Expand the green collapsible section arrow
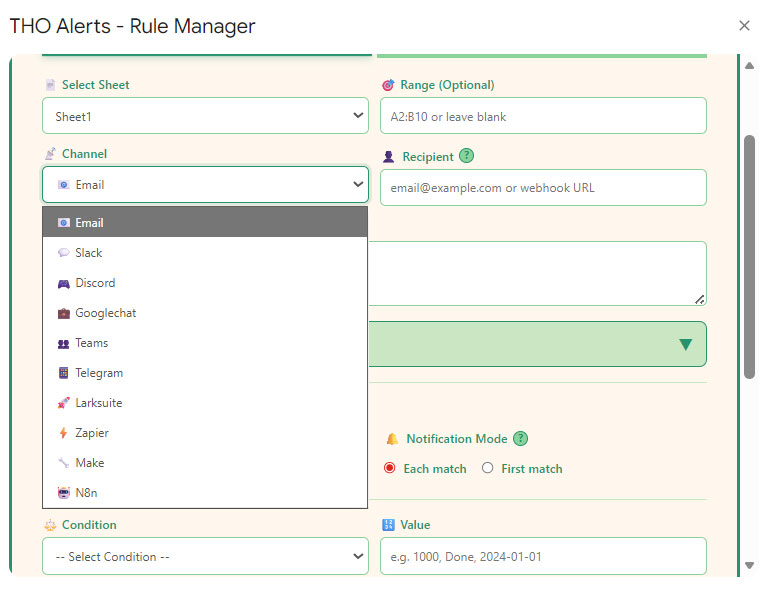763x594 pixels. [686, 344]
